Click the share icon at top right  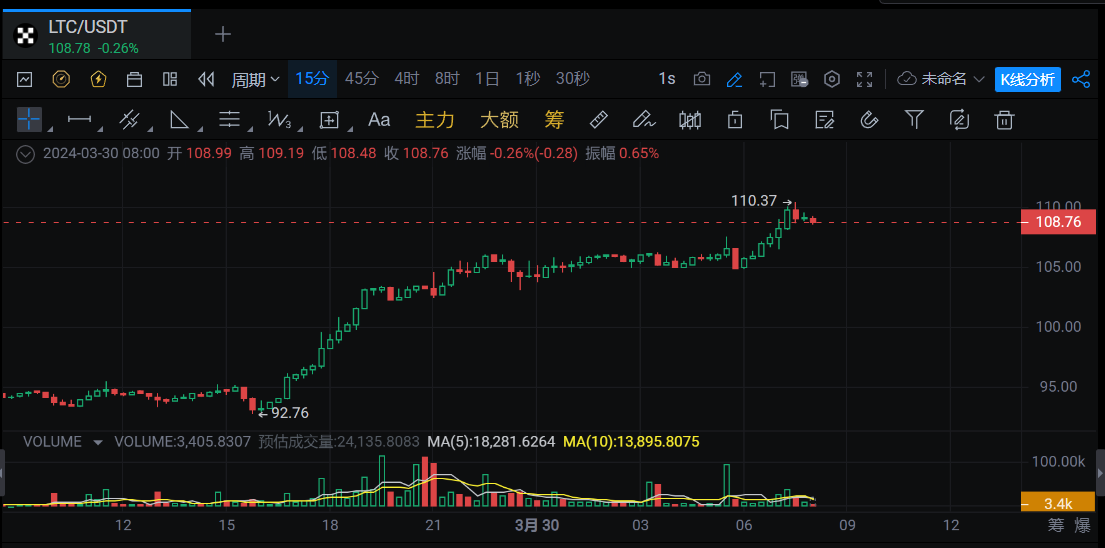(1081, 79)
